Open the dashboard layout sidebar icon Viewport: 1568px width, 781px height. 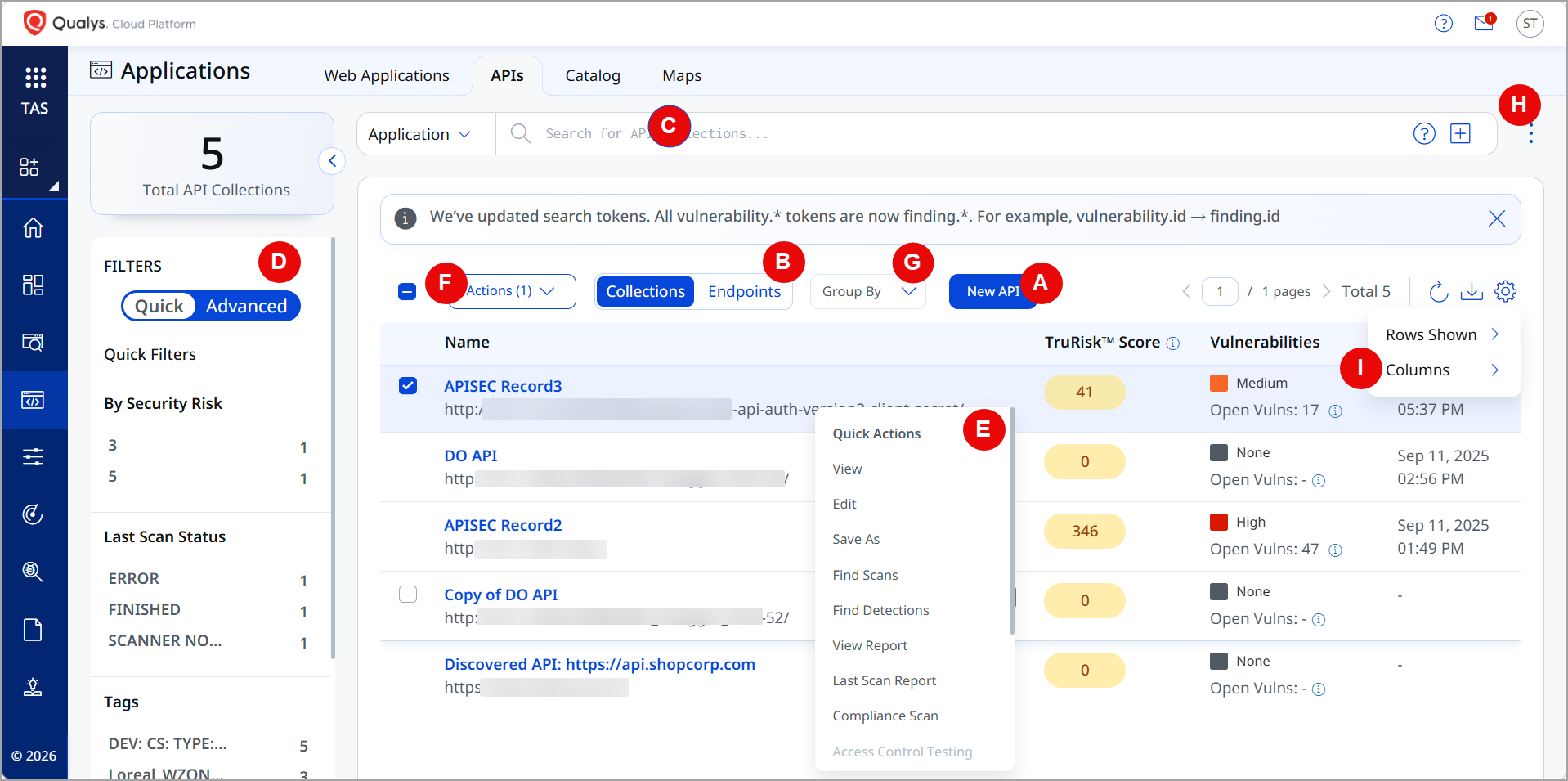[x=34, y=285]
